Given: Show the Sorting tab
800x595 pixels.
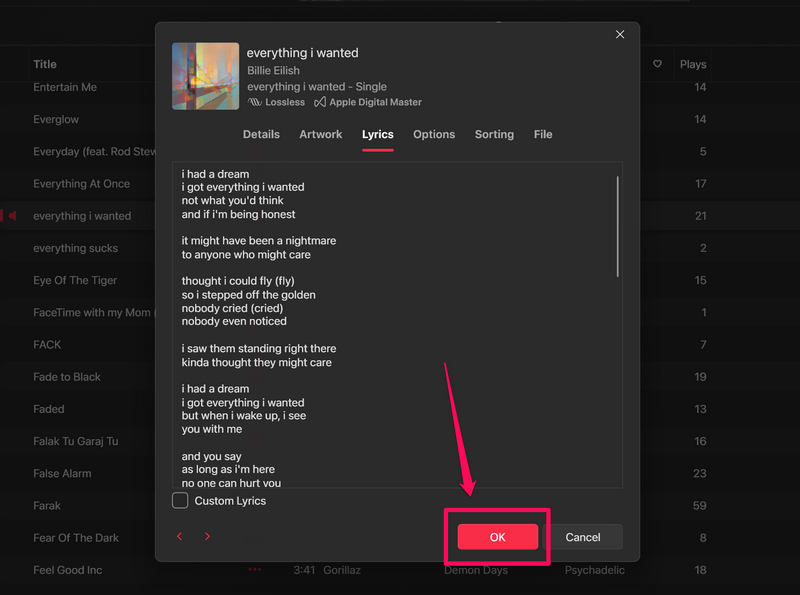Looking at the screenshot, I should coord(494,134).
